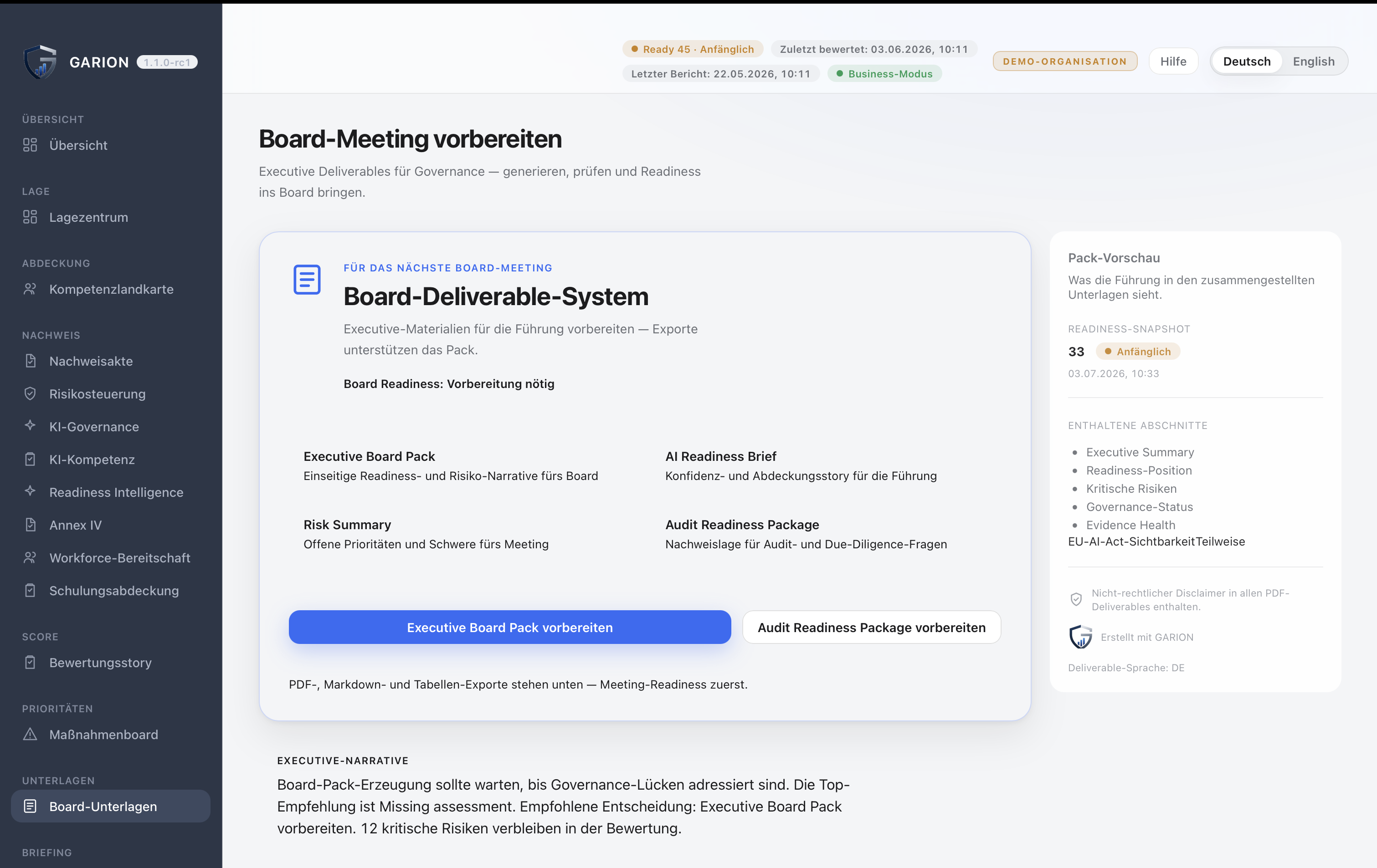Screen dimensions: 1377x868
Task: Click the AI Readiness Brief deliverable heading
Action: [x=720, y=456]
